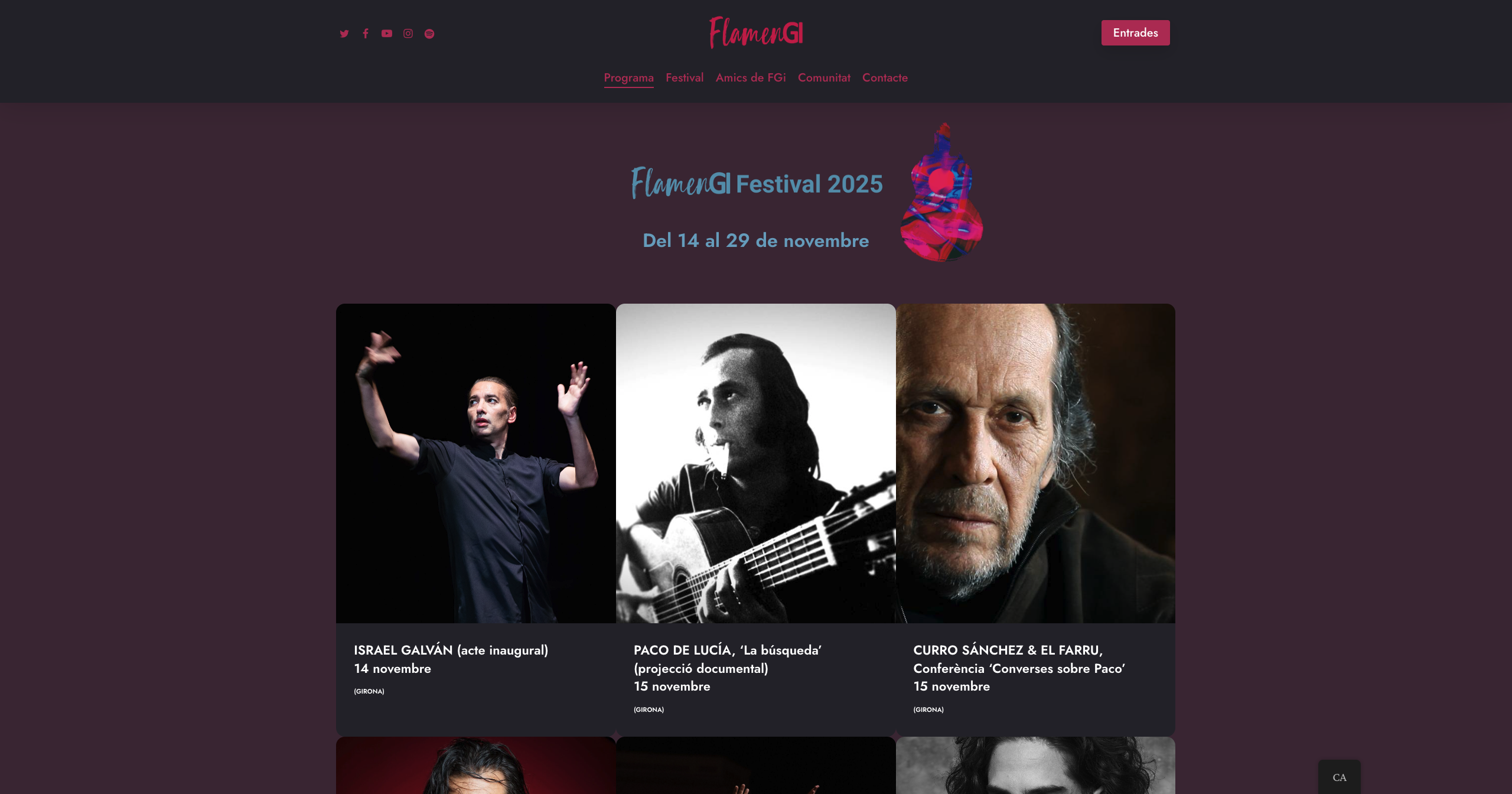
Task: Click the FlamenGI header logo
Action: coord(756,32)
